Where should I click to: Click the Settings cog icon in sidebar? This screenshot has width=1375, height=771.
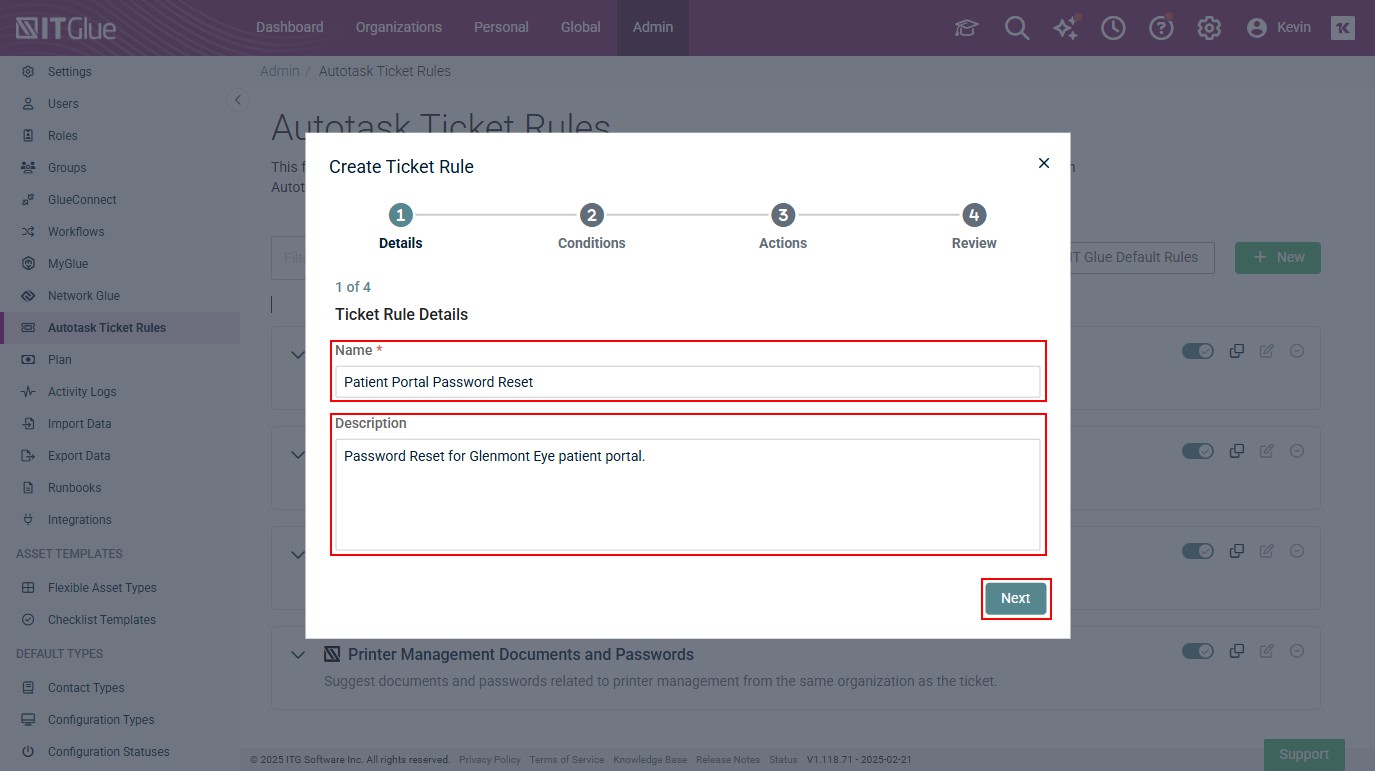tap(28, 72)
